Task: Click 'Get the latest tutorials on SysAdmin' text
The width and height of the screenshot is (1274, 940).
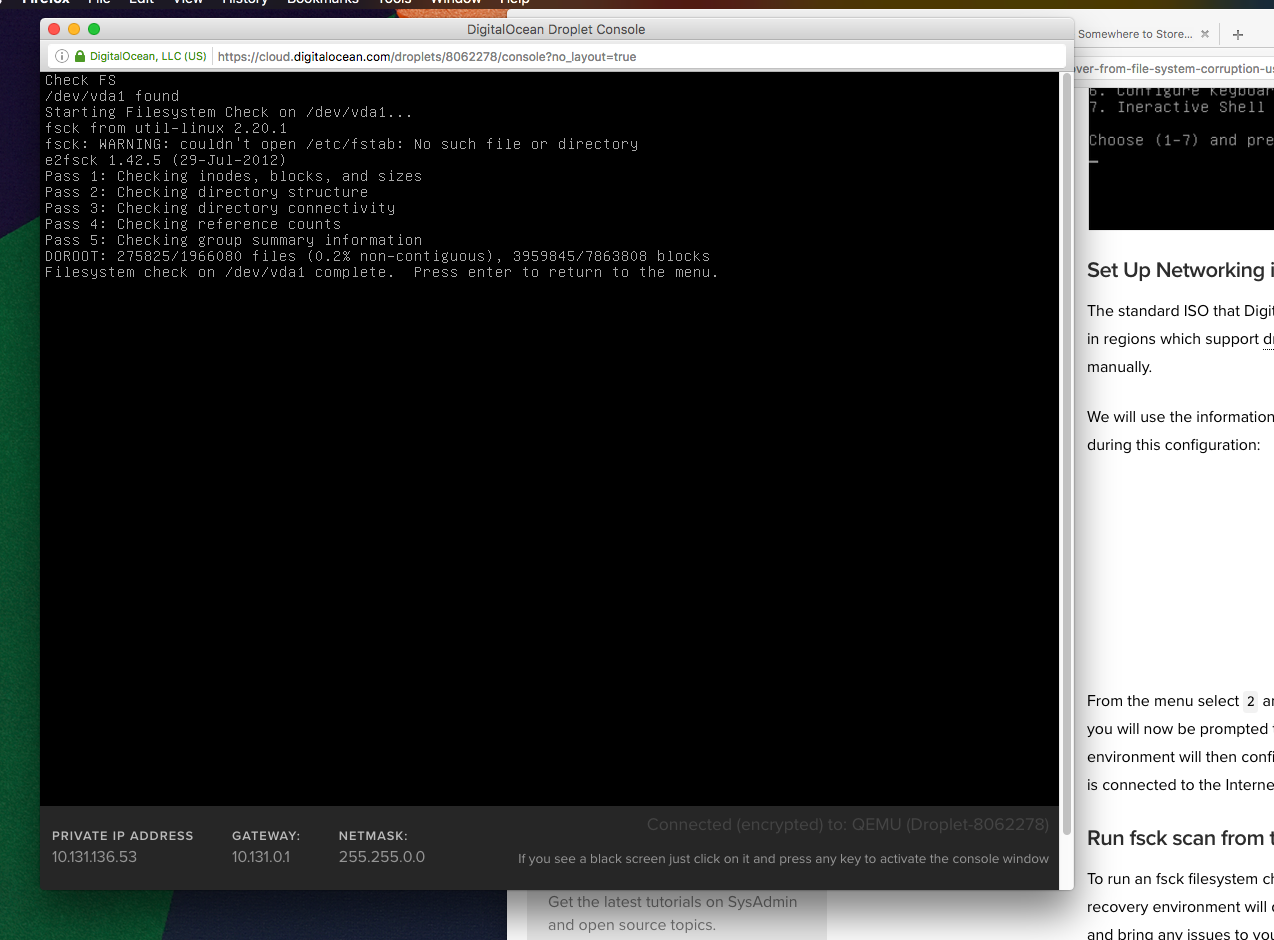Action: click(673, 902)
